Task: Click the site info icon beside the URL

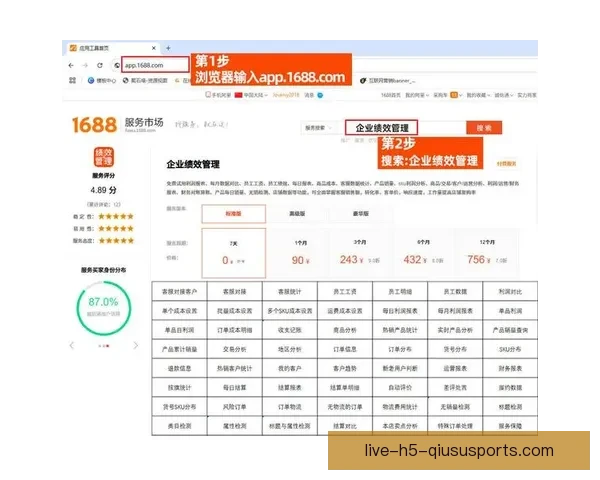Action: pos(117,65)
